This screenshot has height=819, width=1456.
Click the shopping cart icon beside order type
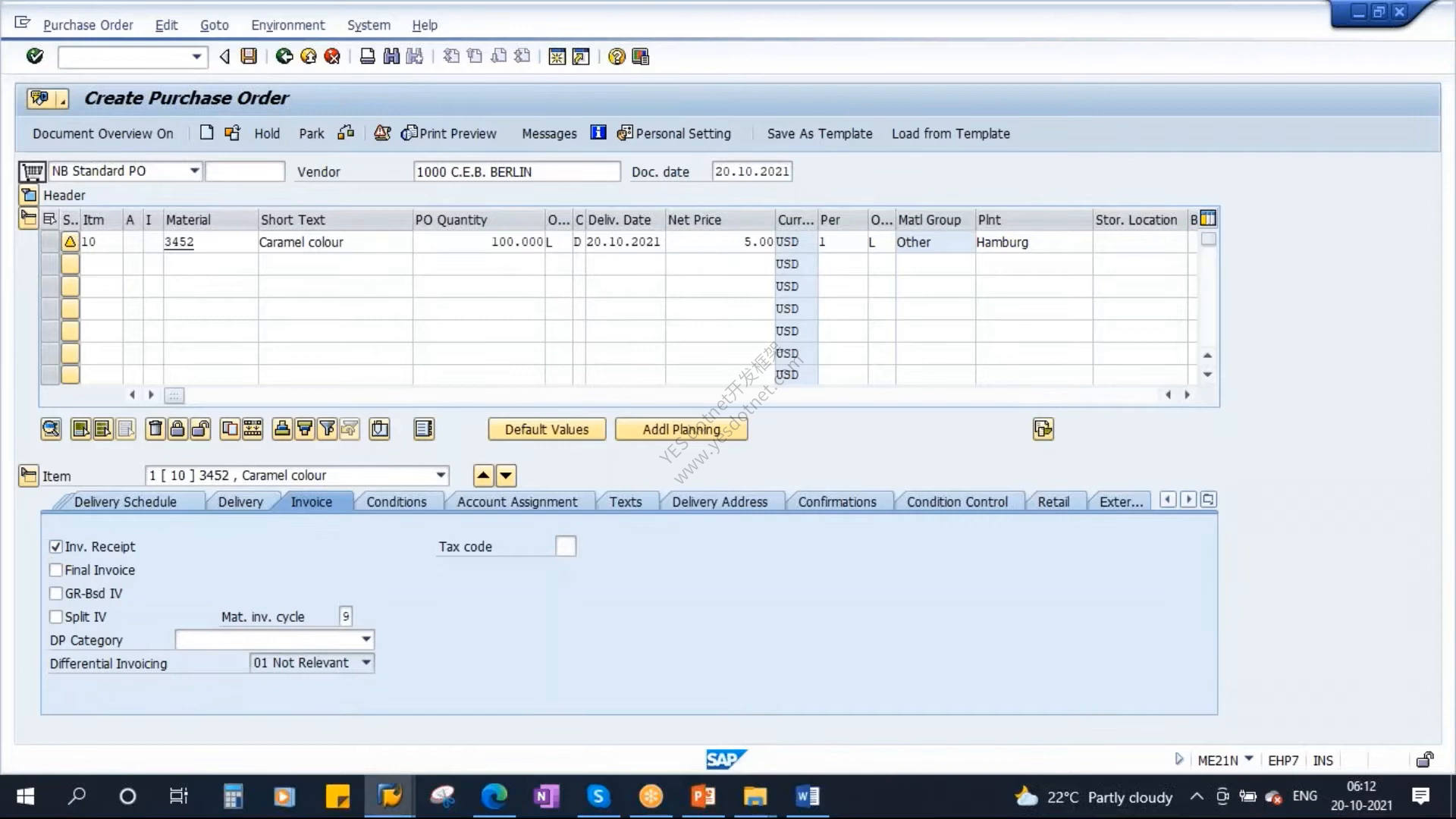[x=32, y=171]
